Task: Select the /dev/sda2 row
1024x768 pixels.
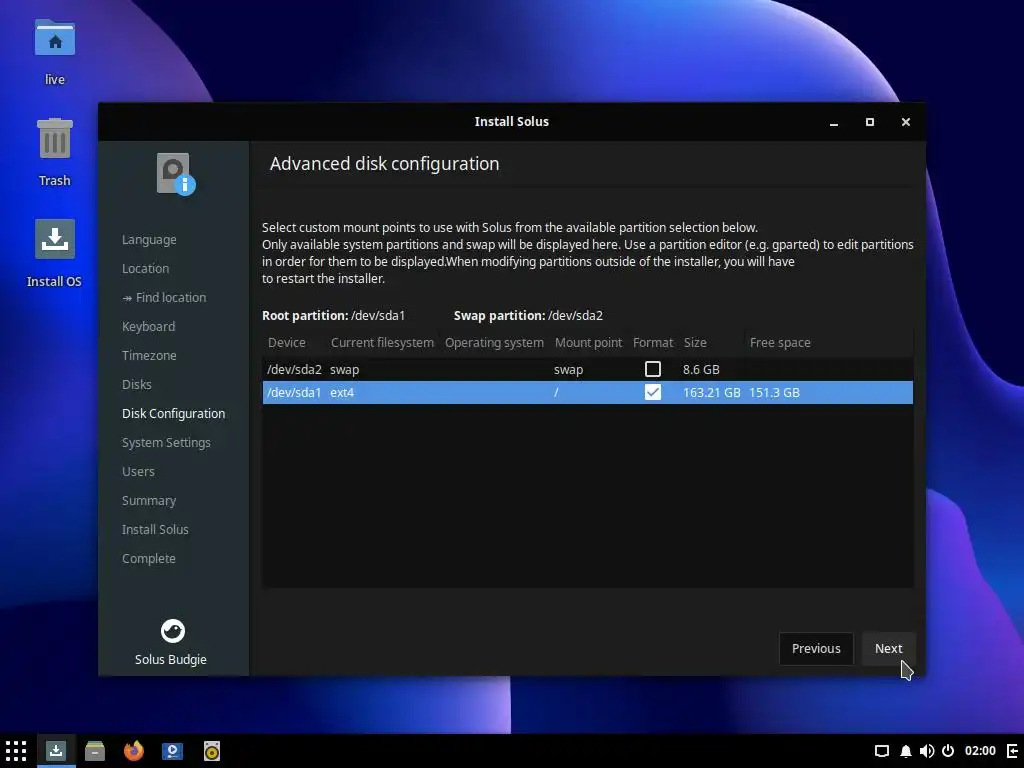Action: 587,369
